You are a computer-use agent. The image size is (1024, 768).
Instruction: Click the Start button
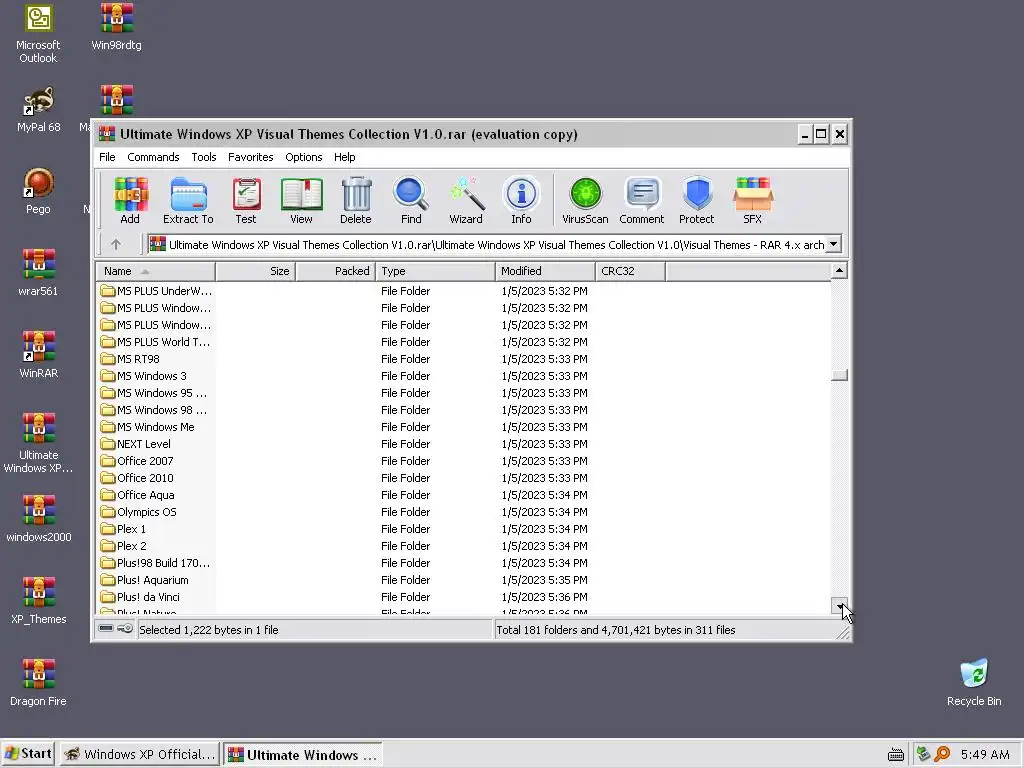point(28,754)
